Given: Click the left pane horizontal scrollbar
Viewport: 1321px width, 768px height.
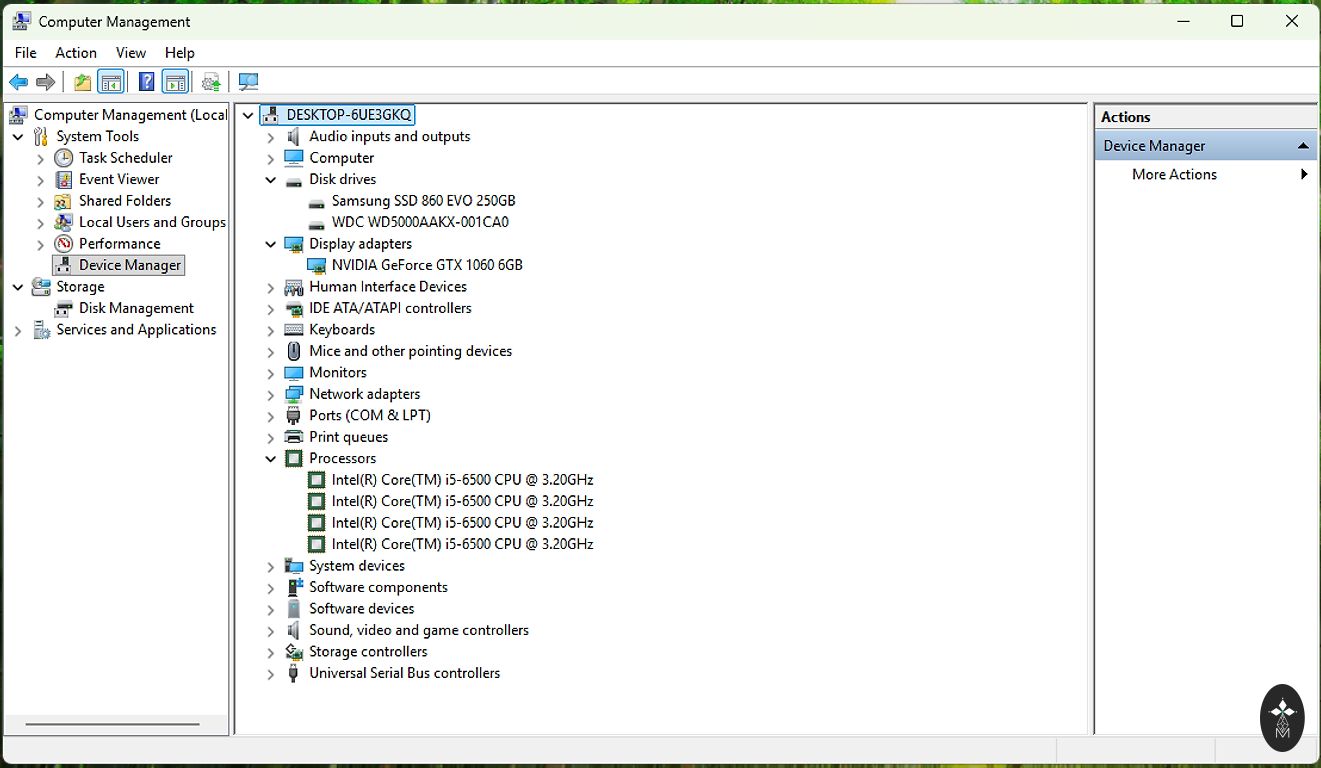Looking at the screenshot, I should tap(112, 724).
